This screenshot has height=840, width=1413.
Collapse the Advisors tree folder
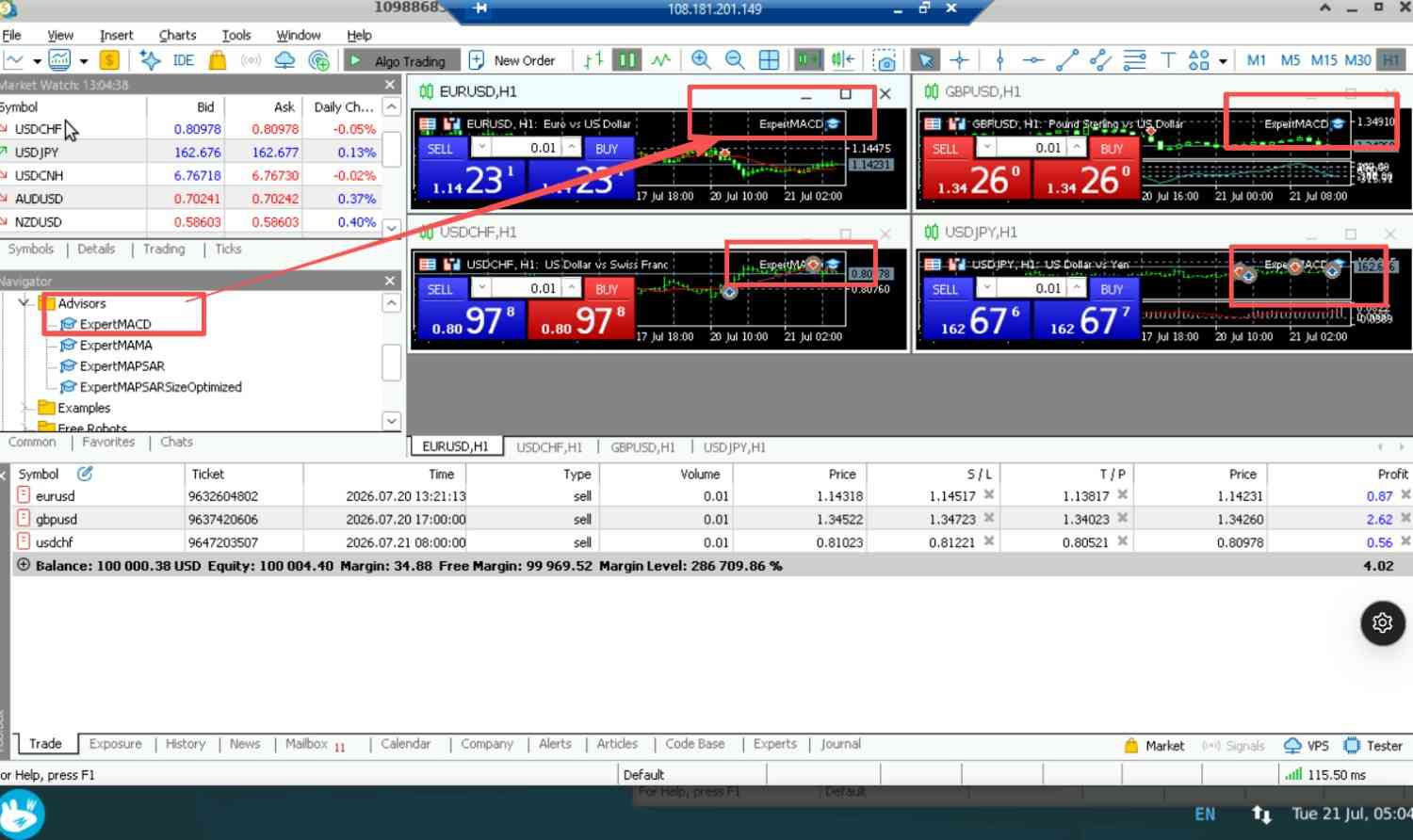click(x=25, y=303)
